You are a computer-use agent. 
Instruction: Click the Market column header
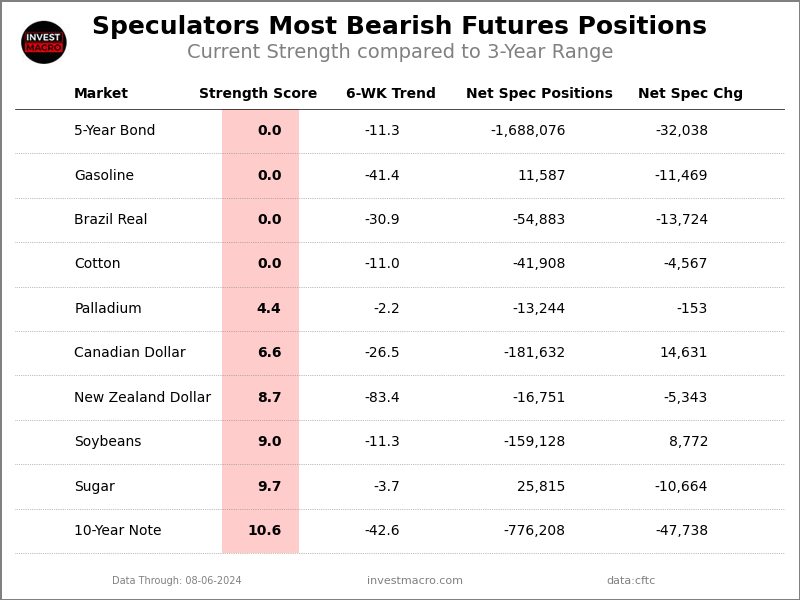(101, 94)
